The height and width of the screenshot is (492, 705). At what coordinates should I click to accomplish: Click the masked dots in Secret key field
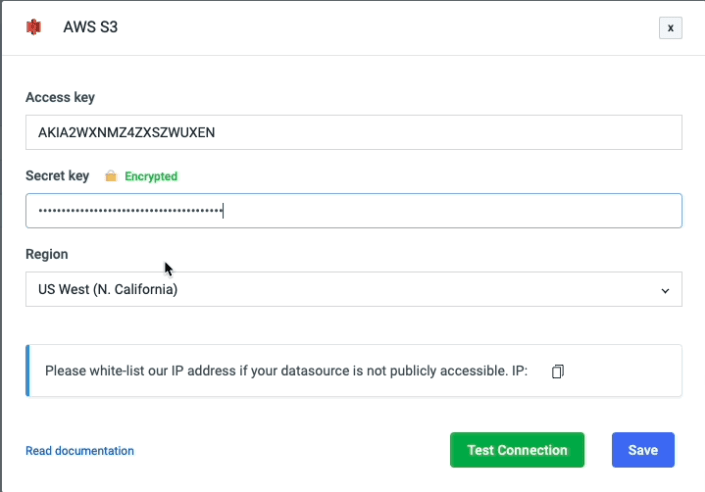(130, 210)
